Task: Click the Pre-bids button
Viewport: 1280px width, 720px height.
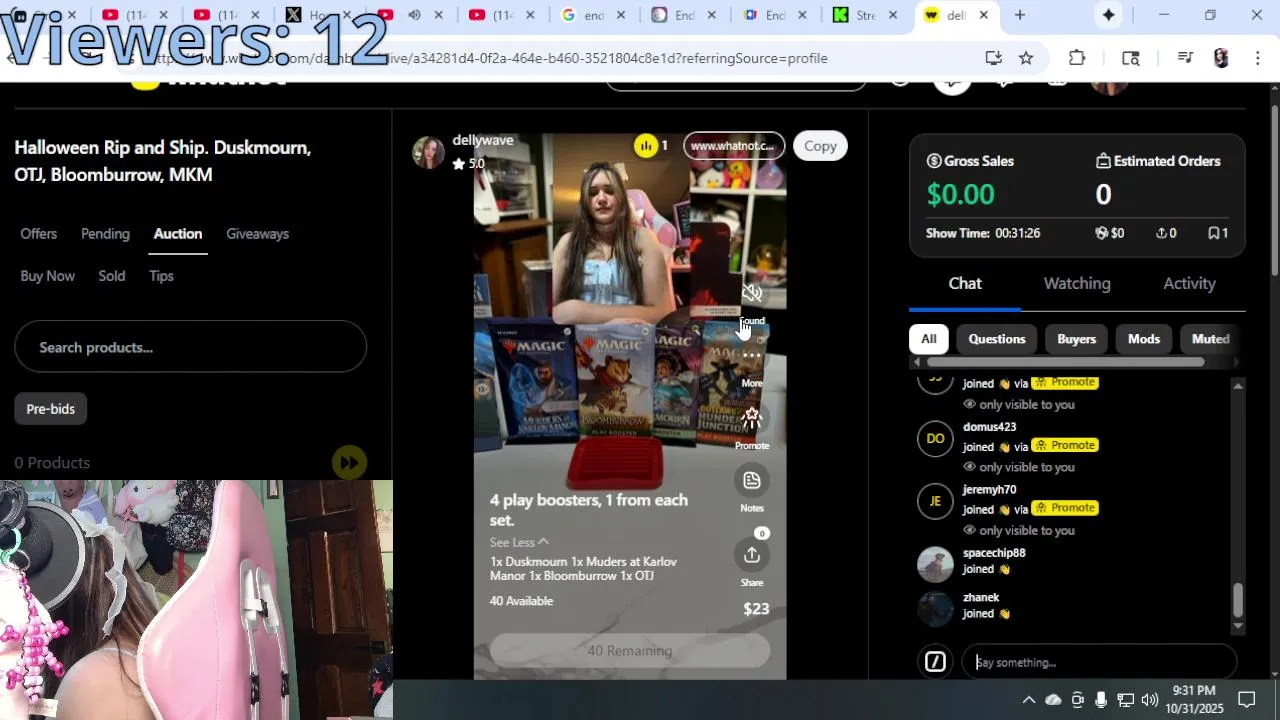Action: (50, 409)
